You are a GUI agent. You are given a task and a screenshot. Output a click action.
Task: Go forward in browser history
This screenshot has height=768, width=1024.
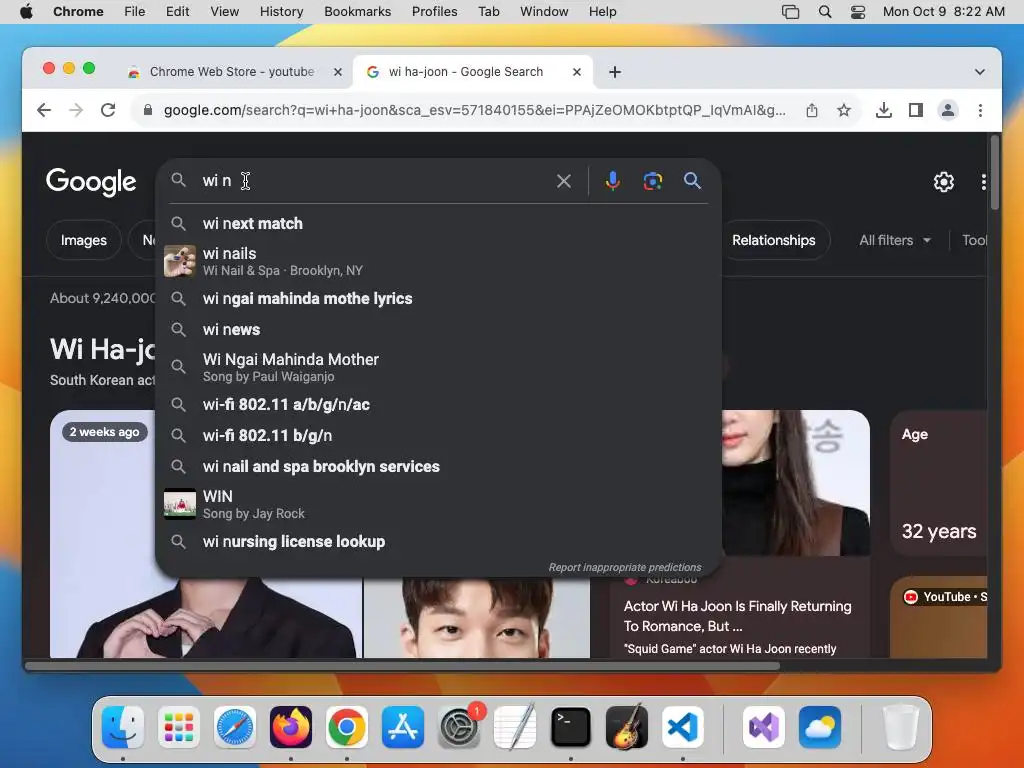[x=76, y=110]
